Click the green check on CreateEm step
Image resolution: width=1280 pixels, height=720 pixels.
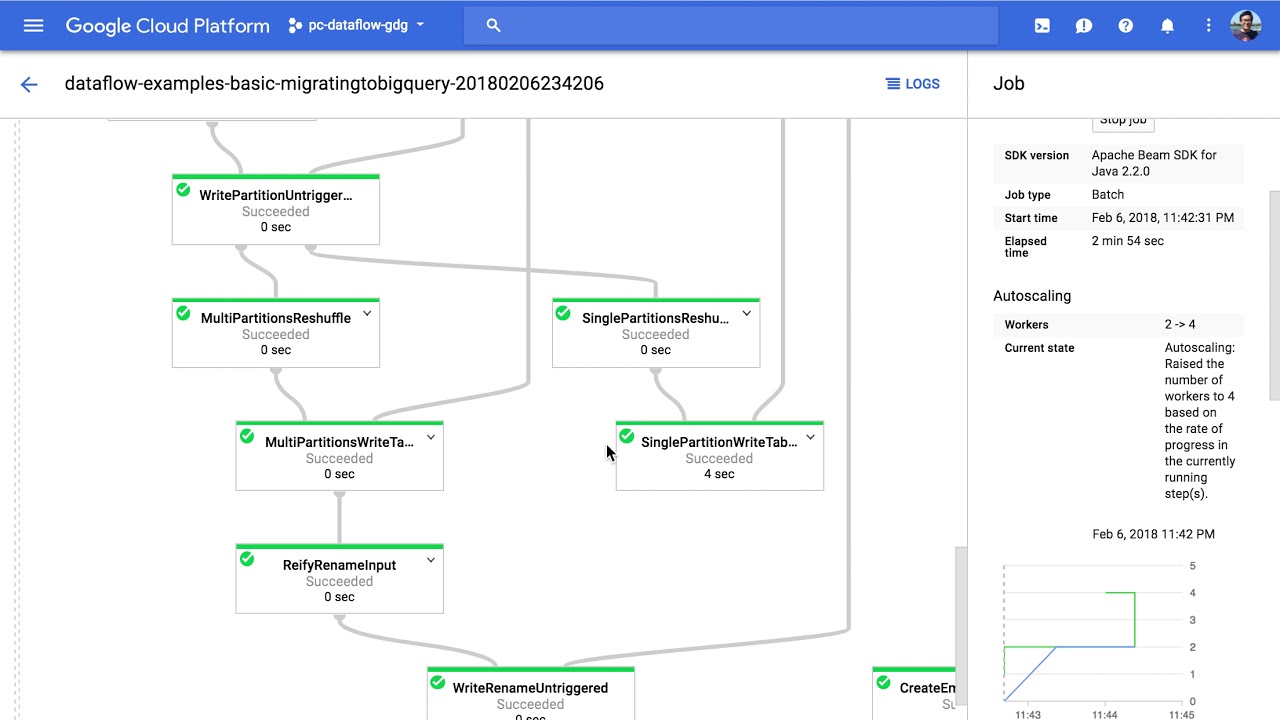[883, 683]
